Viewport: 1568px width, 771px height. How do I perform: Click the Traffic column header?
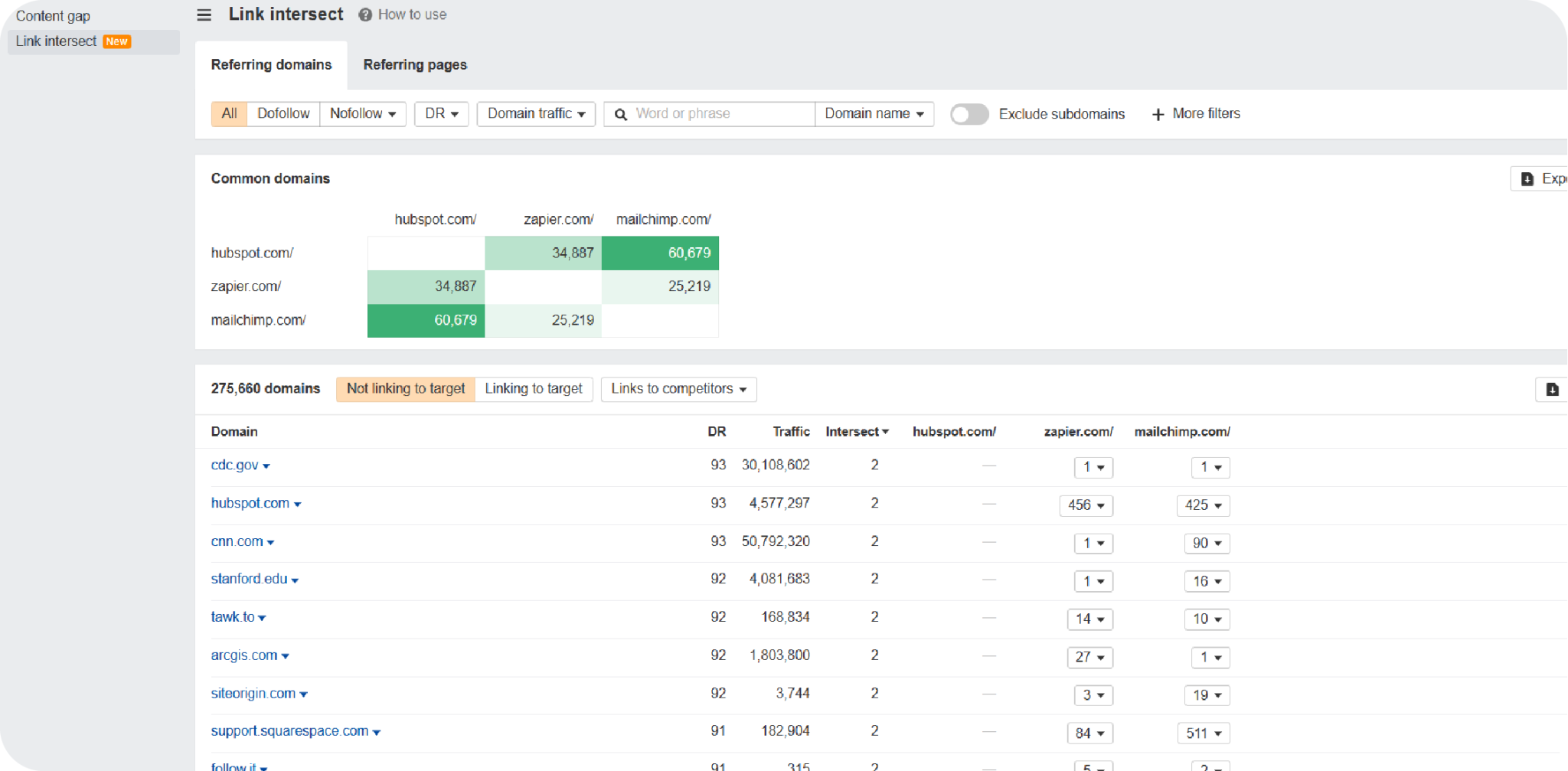tap(791, 432)
